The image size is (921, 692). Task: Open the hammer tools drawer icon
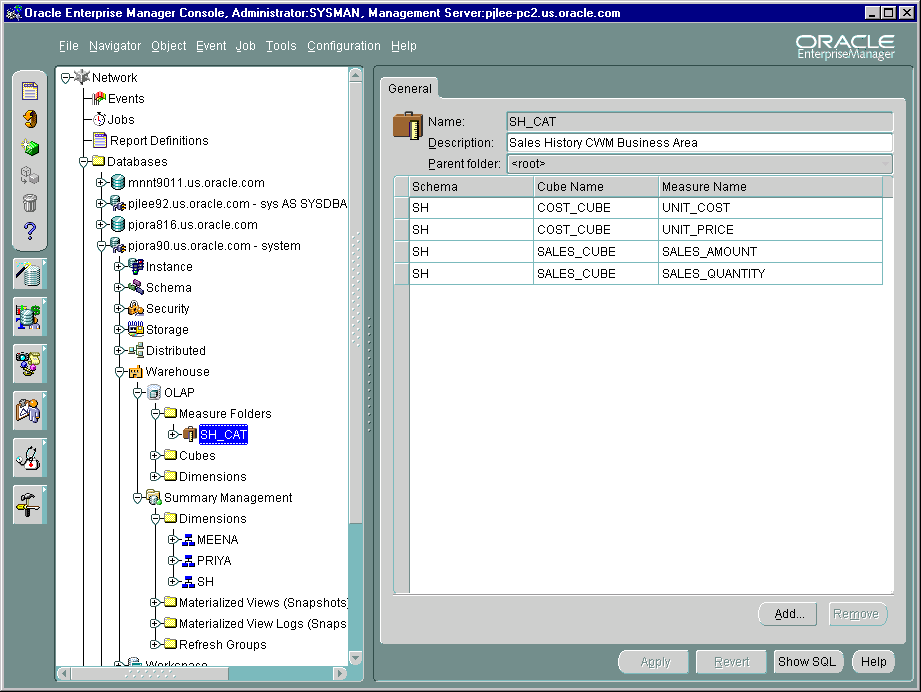(29, 504)
